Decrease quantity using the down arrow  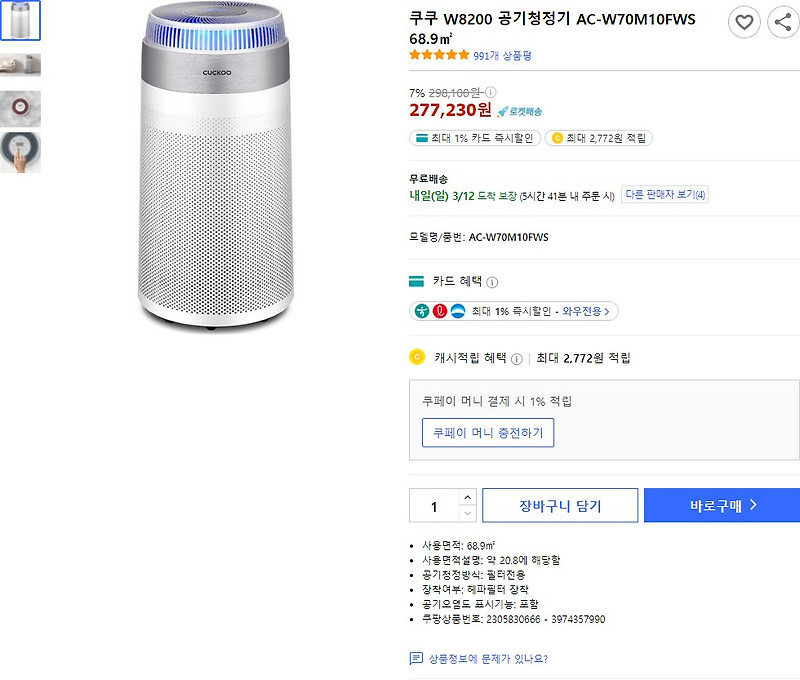pyautogui.click(x=467, y=512)
